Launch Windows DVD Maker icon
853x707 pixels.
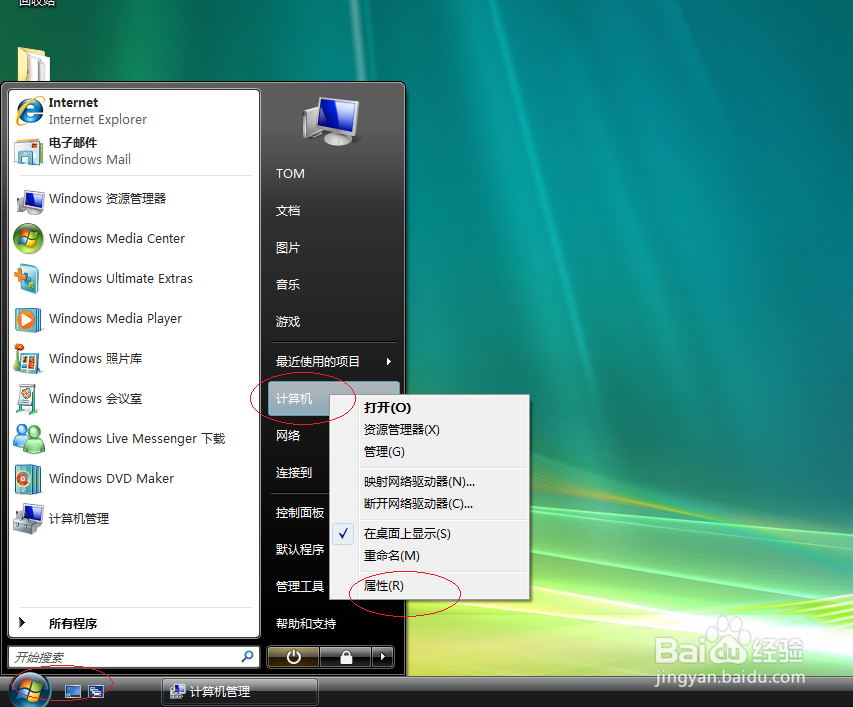coord(28,479)
